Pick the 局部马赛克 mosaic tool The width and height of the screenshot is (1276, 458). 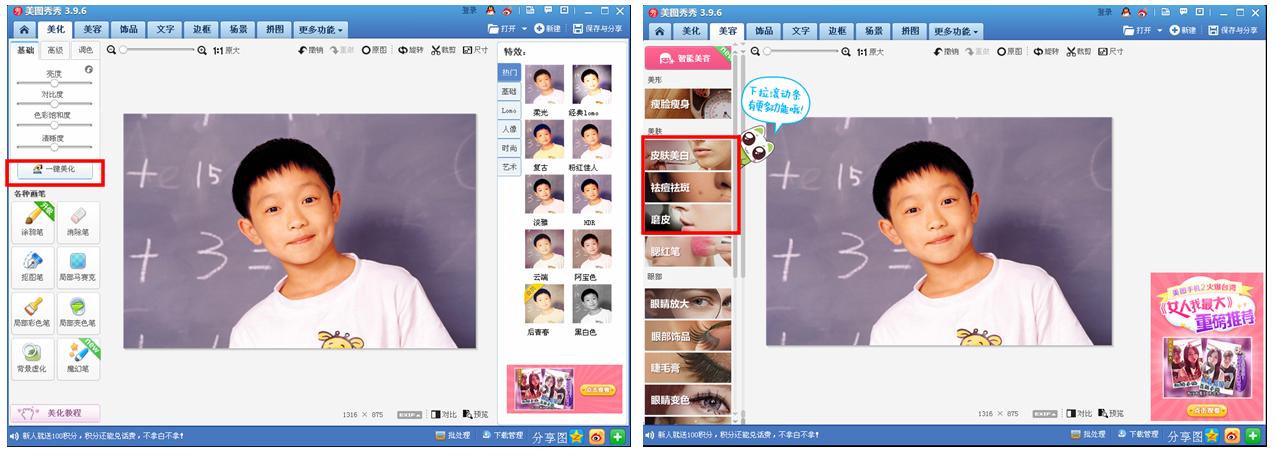point(77,266)
